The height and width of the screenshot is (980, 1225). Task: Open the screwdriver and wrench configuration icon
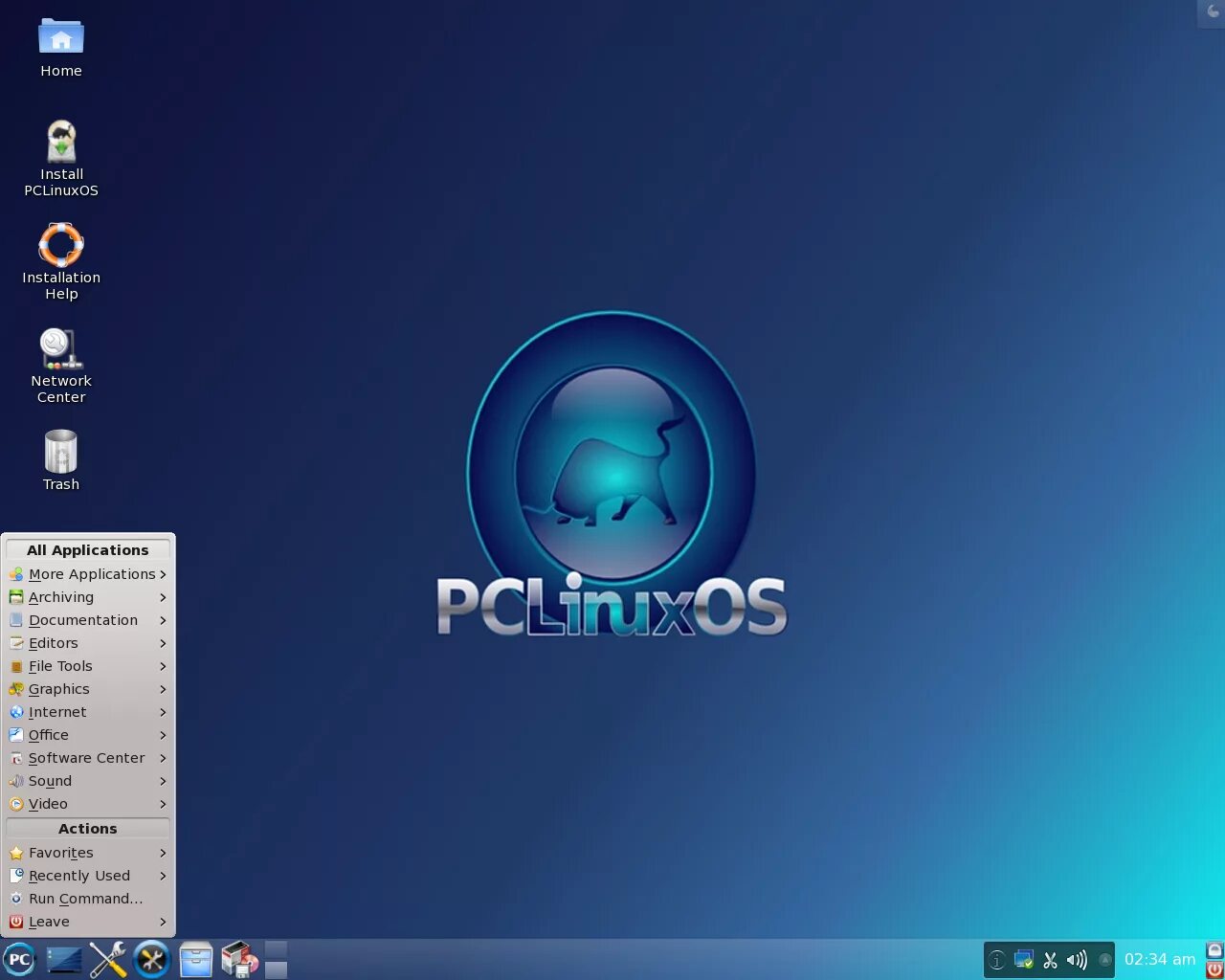[x=108, y=959]
